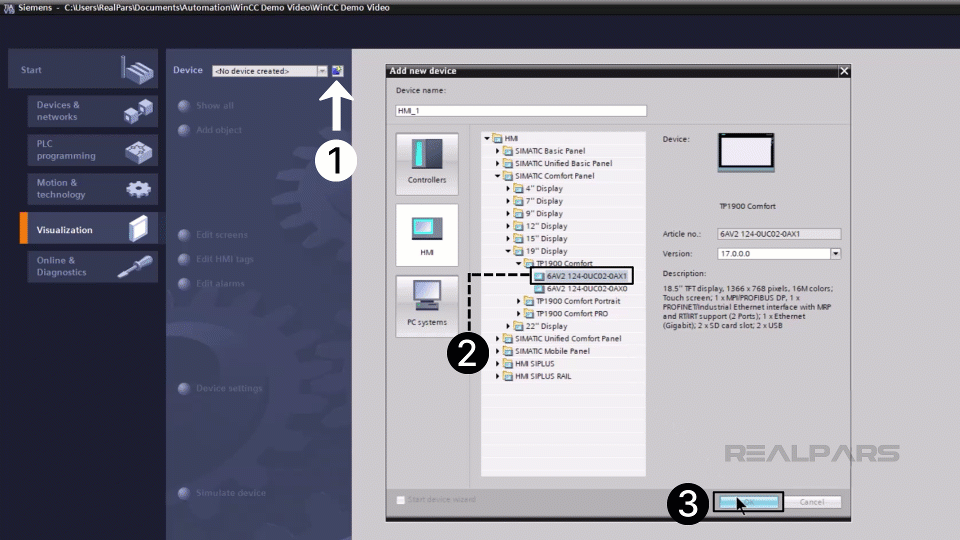Click the Visualization panel icon

click(x=139, y=229)
